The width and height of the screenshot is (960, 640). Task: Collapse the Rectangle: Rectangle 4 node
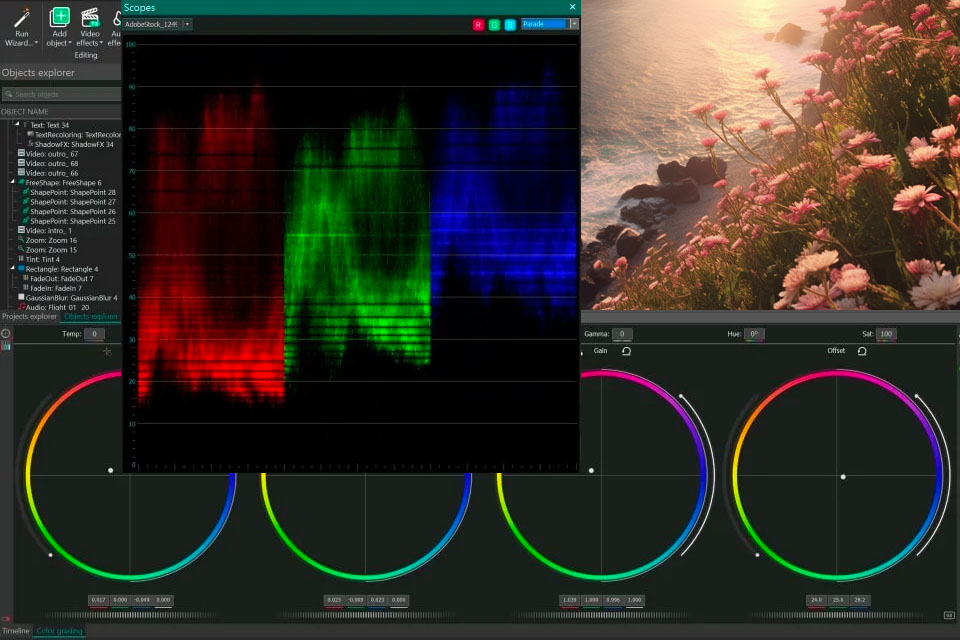12,268
